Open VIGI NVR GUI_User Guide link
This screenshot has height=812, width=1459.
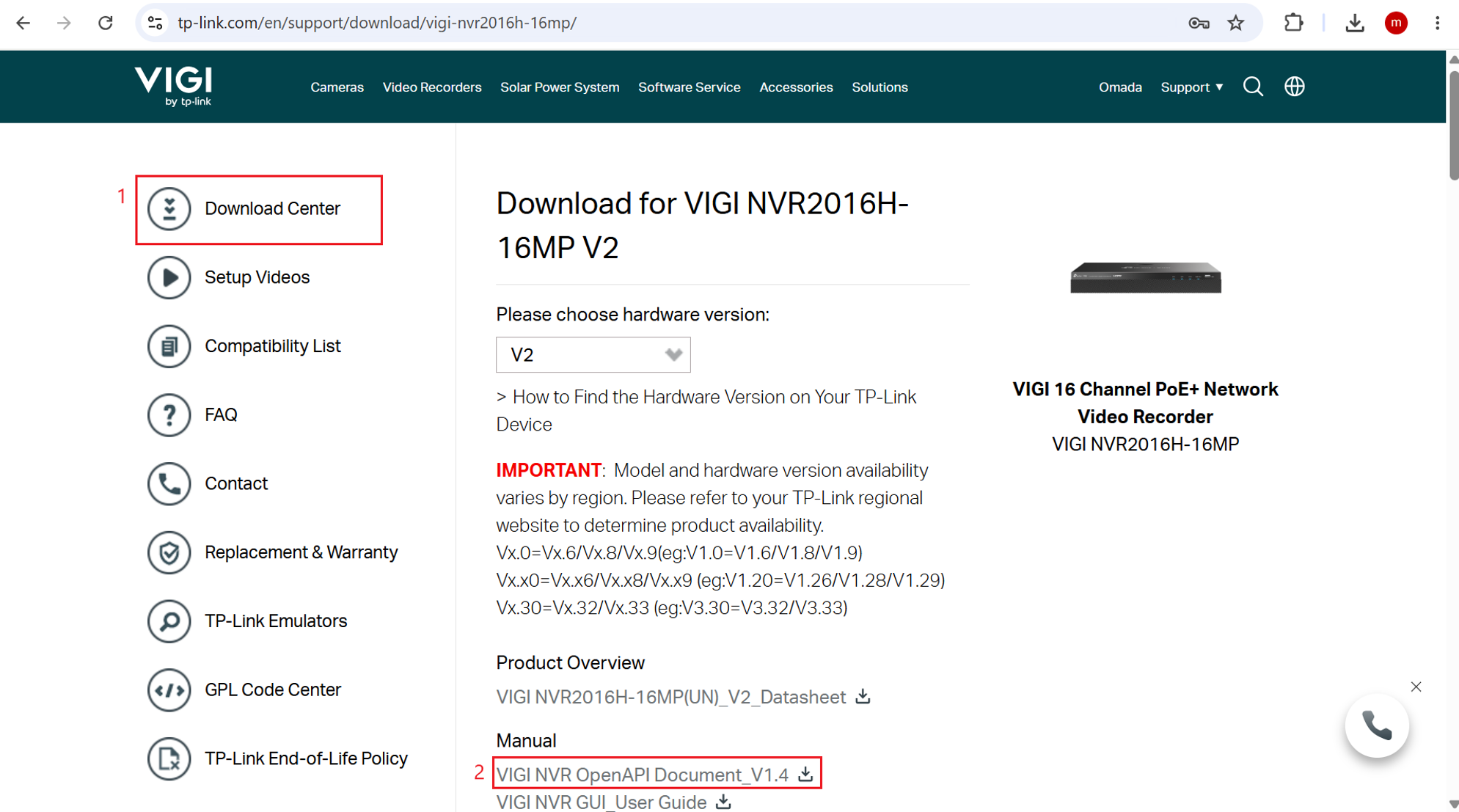tap(601, 802)
